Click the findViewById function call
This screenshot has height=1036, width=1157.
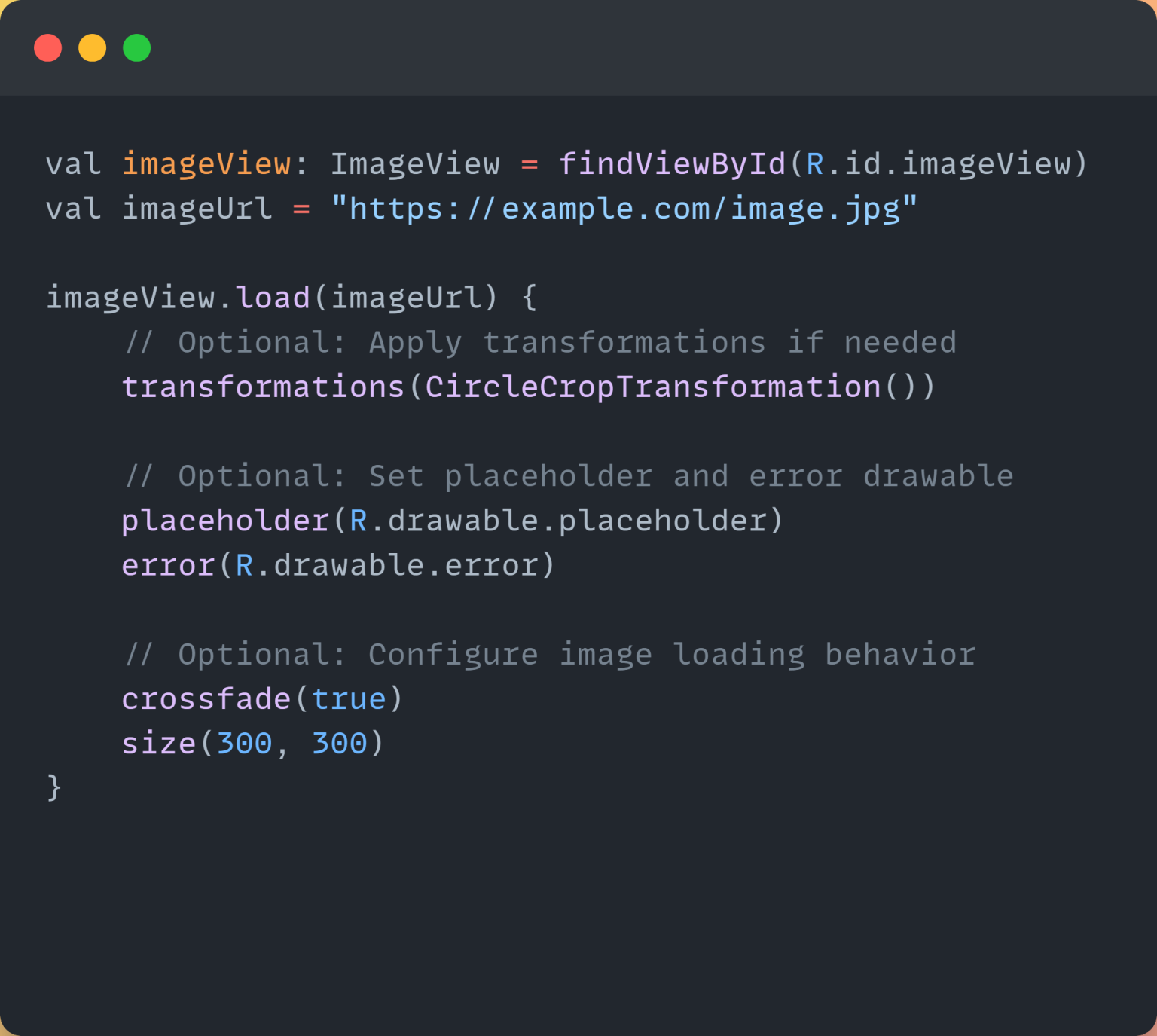coord(673,163)
